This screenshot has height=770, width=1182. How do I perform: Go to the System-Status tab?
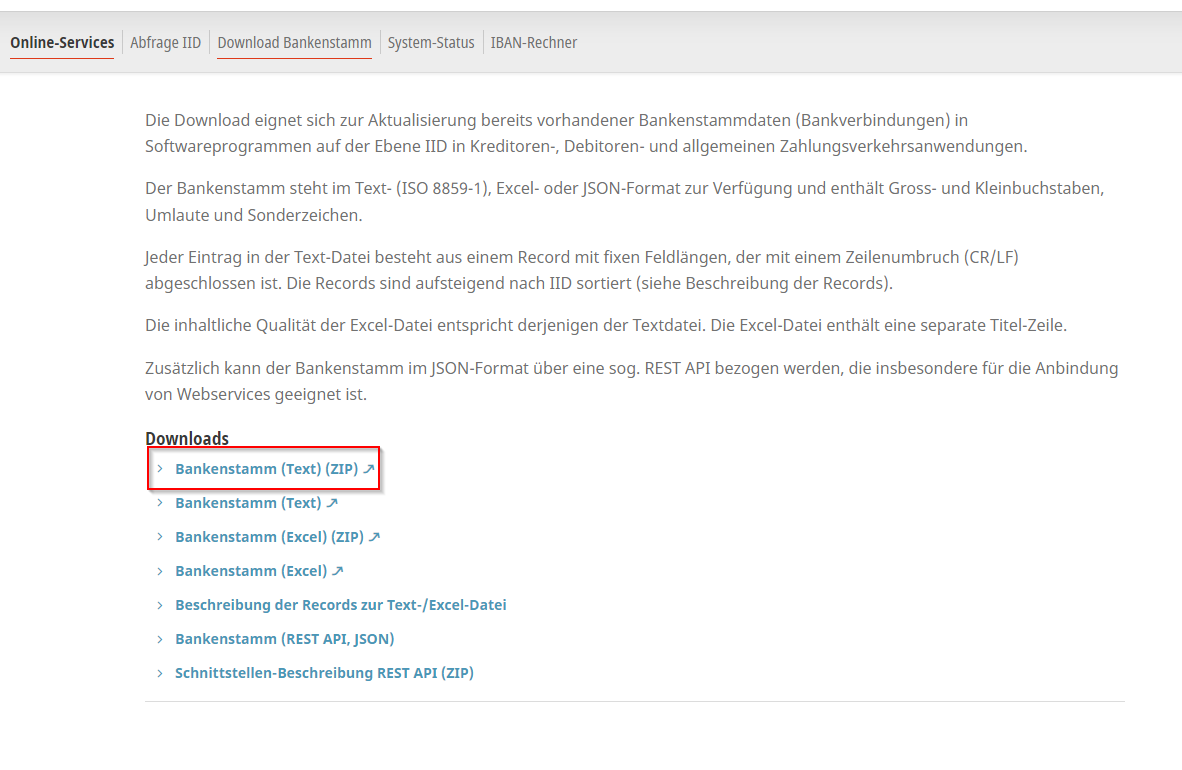[x=431, y=43]
